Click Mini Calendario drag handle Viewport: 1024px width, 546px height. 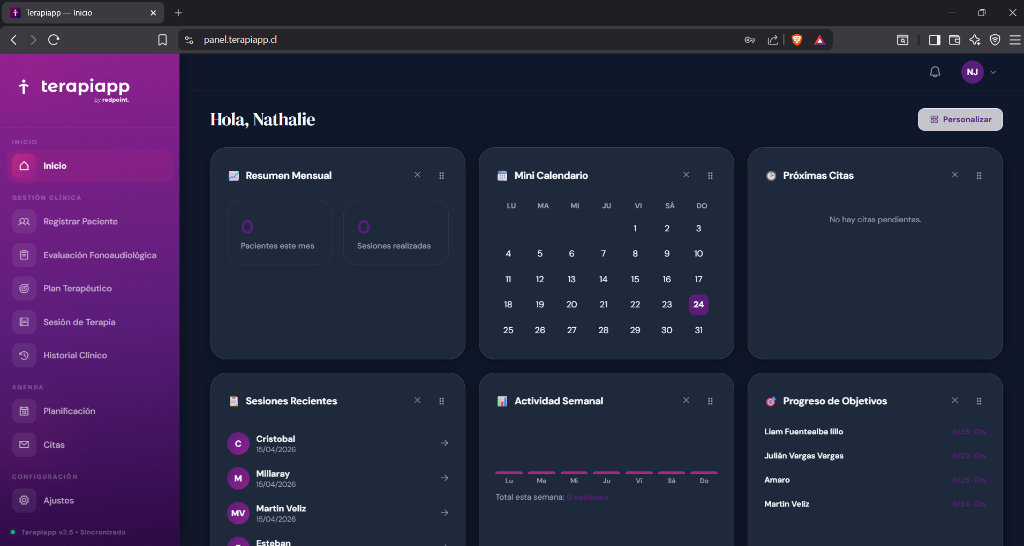(x=710, y=176)
